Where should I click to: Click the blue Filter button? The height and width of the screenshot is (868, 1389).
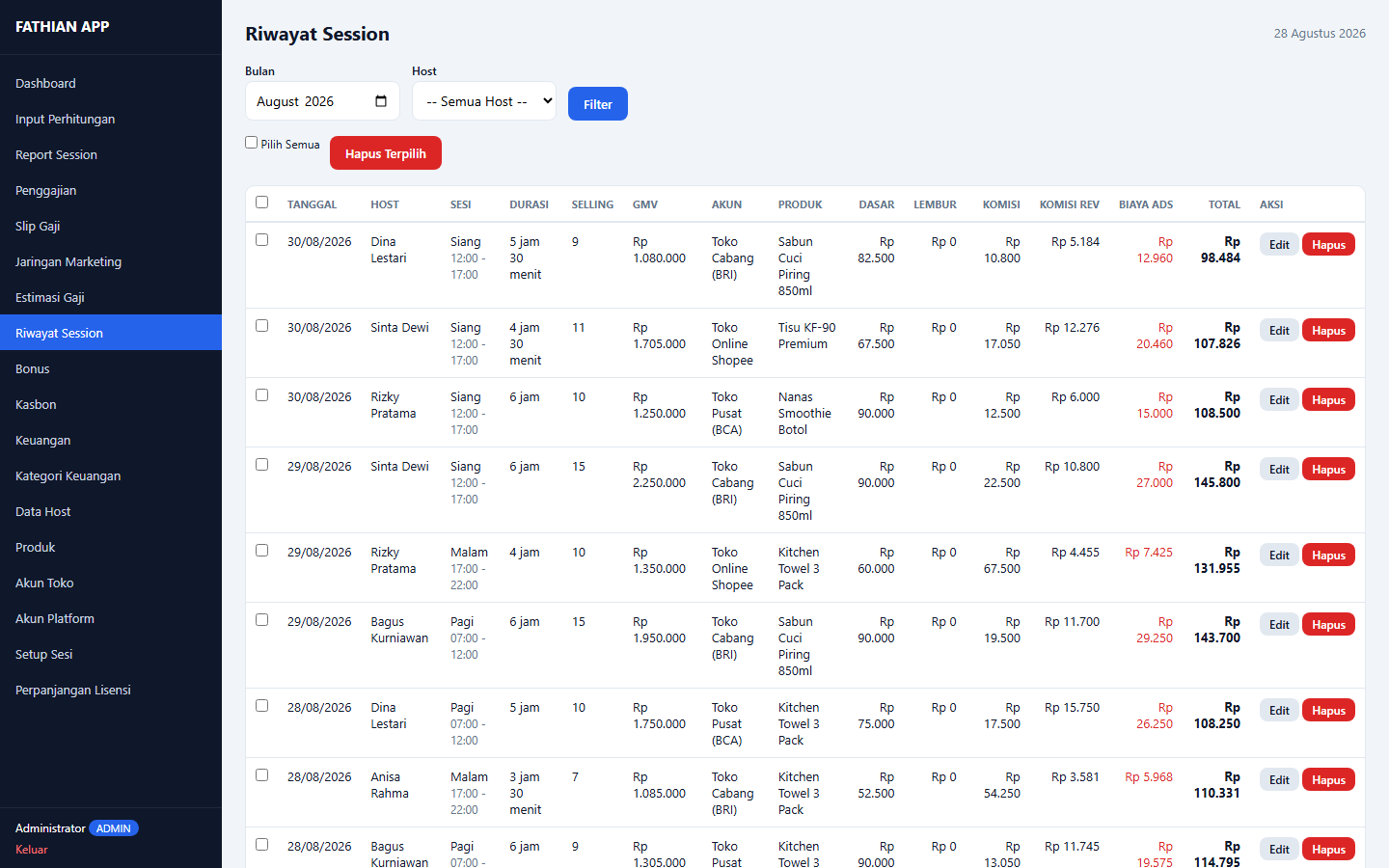tap(598, 104)
